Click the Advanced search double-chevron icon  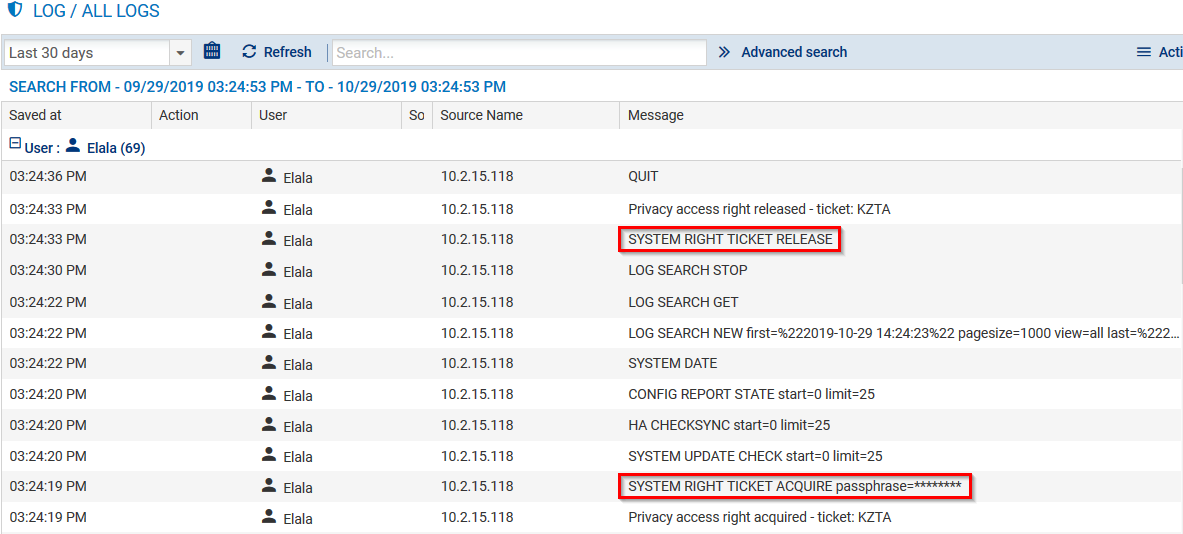(x=724, y=52)
